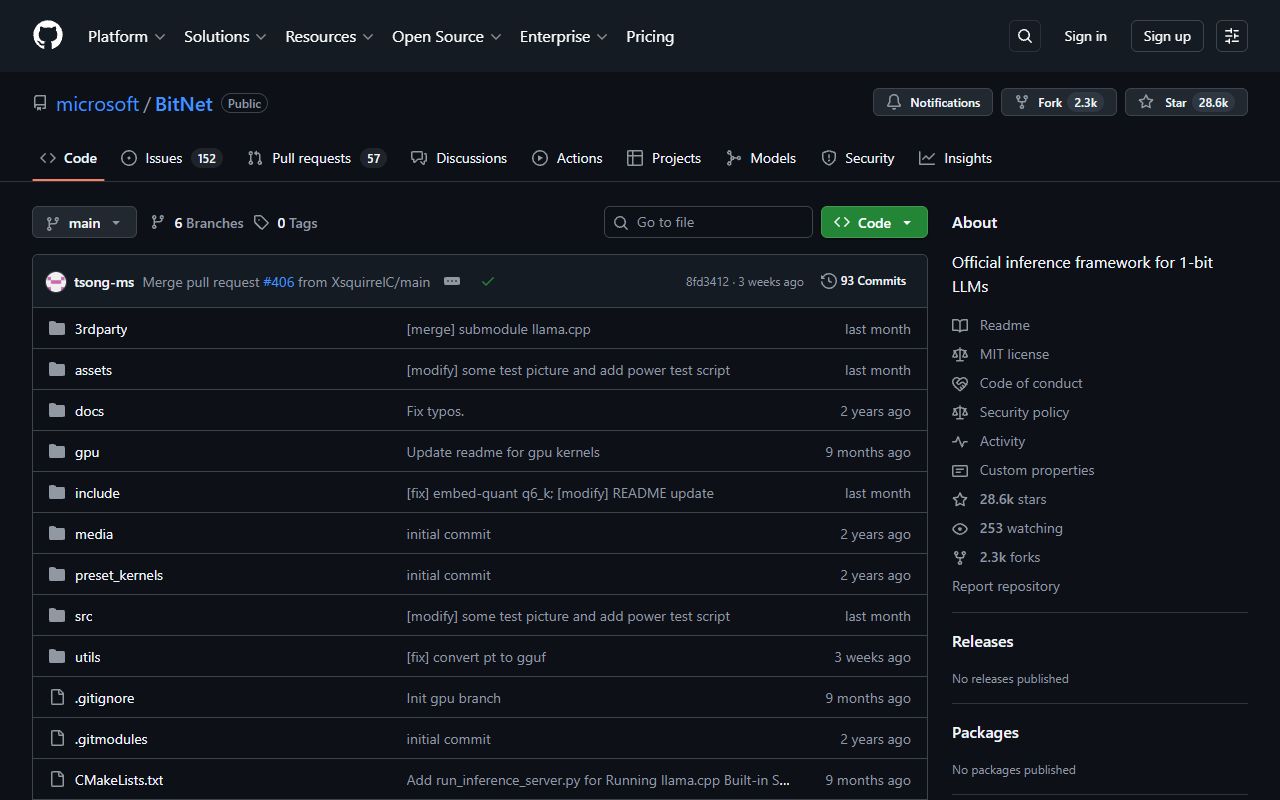Click the Go to file search field
Screen dimensions: 1280x800
click(x=708, y=222)
